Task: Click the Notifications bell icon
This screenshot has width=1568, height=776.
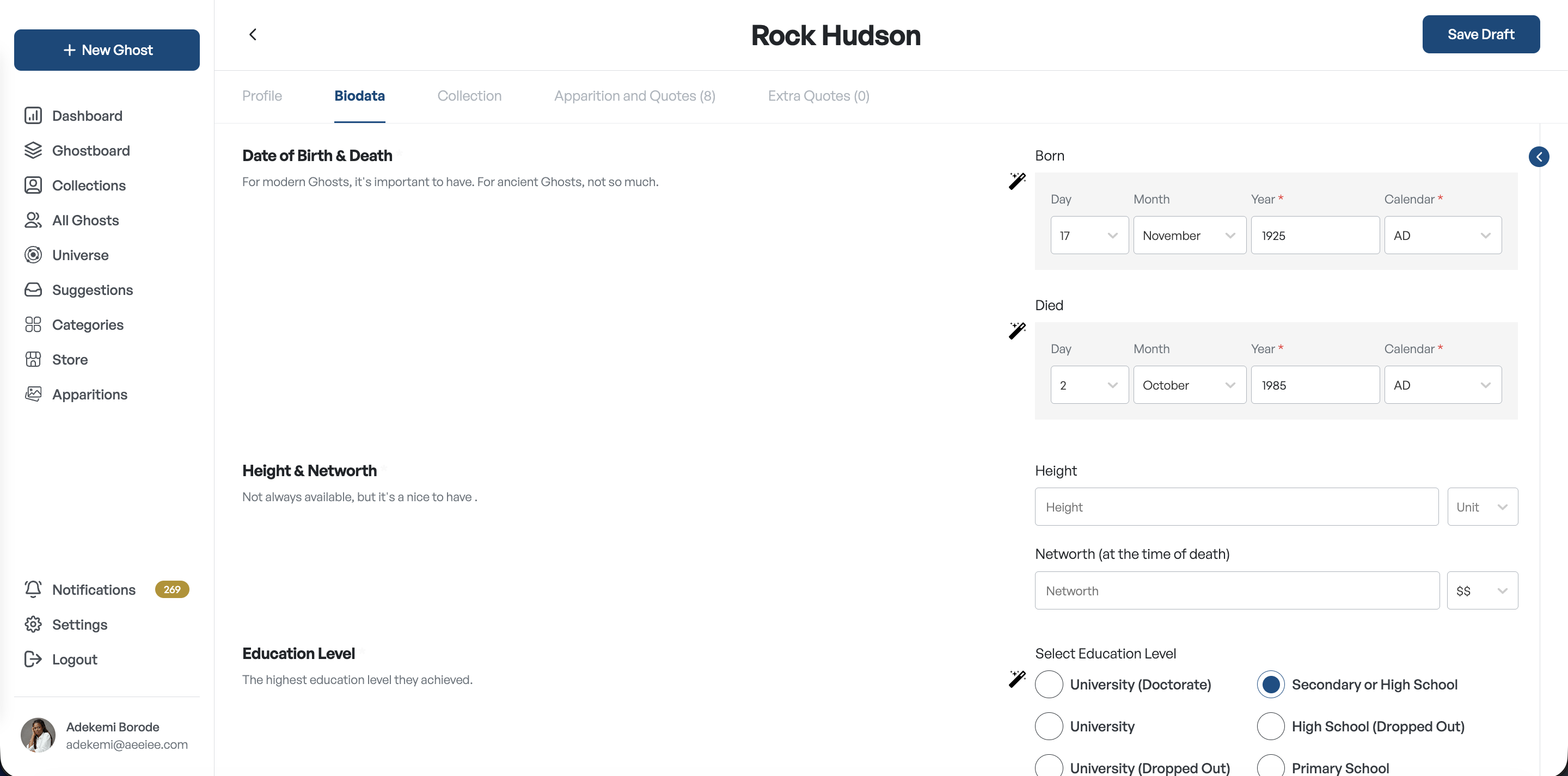Action: pyautogui.click(x=33, y=589)
